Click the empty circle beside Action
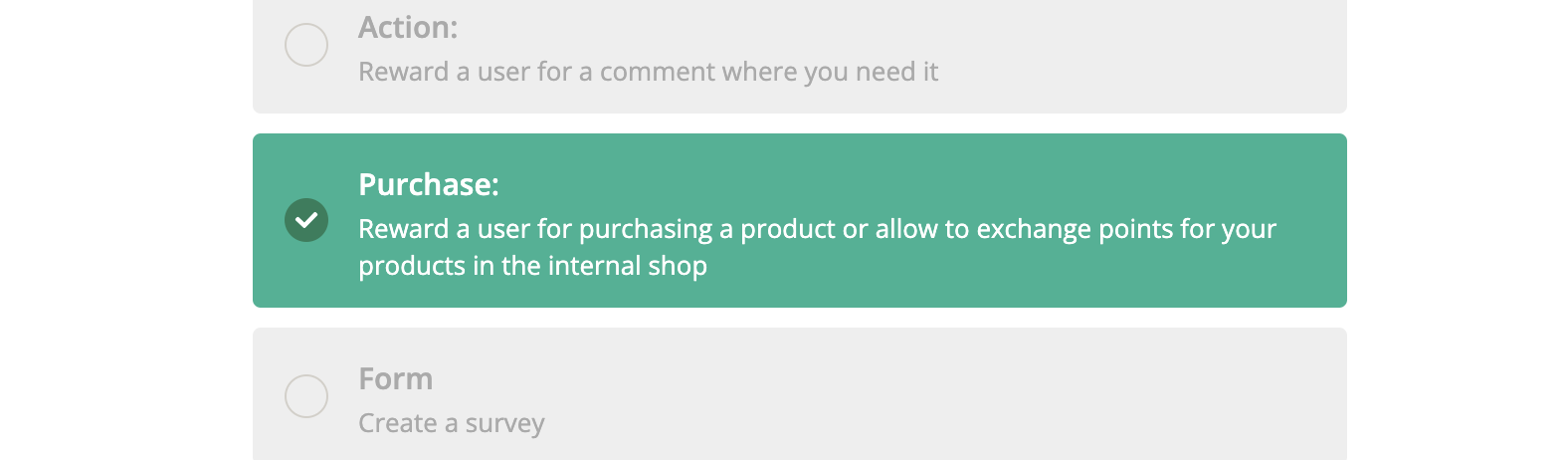 (x=306, y=45)
